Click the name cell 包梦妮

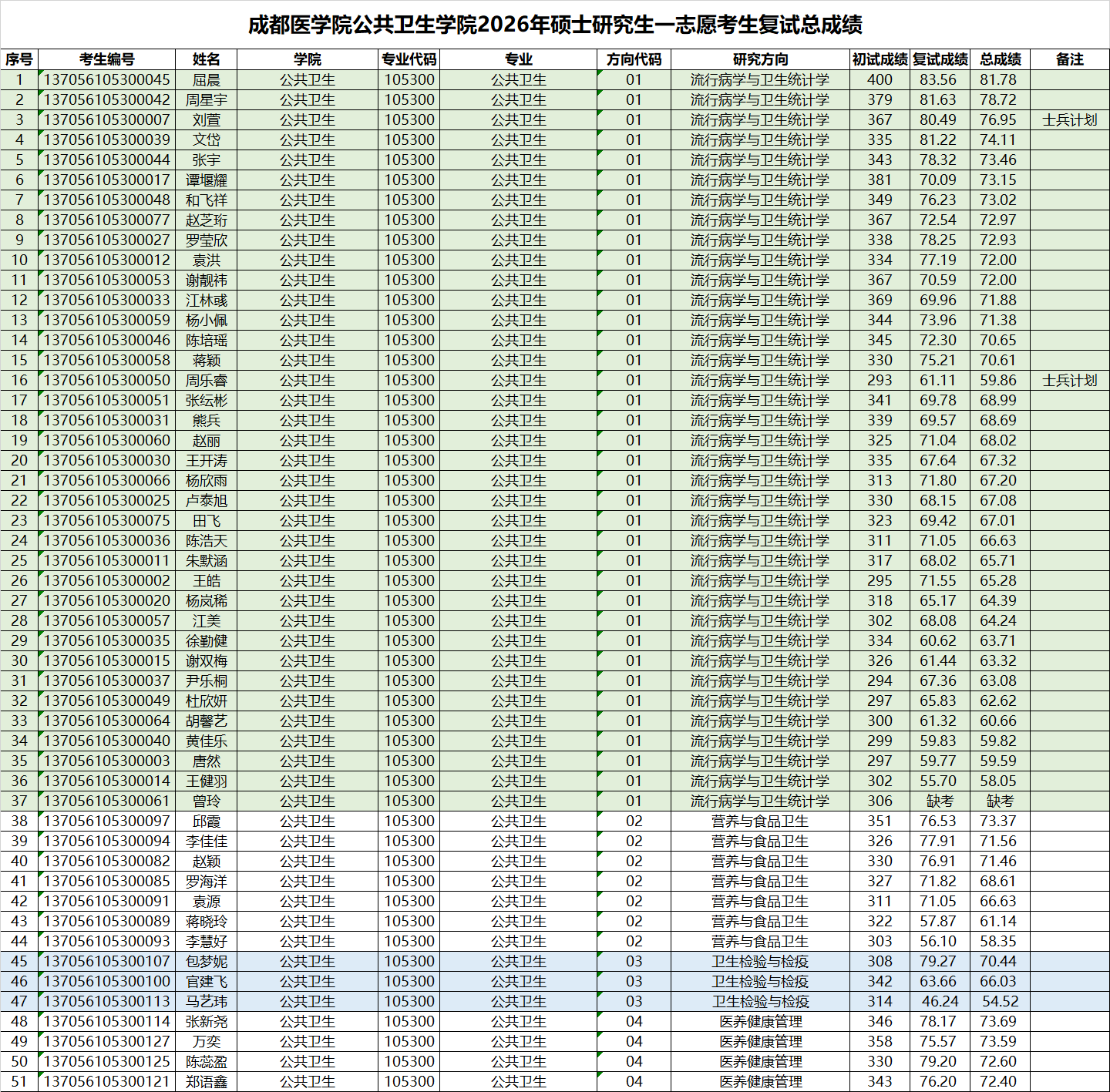coord(206,961)
